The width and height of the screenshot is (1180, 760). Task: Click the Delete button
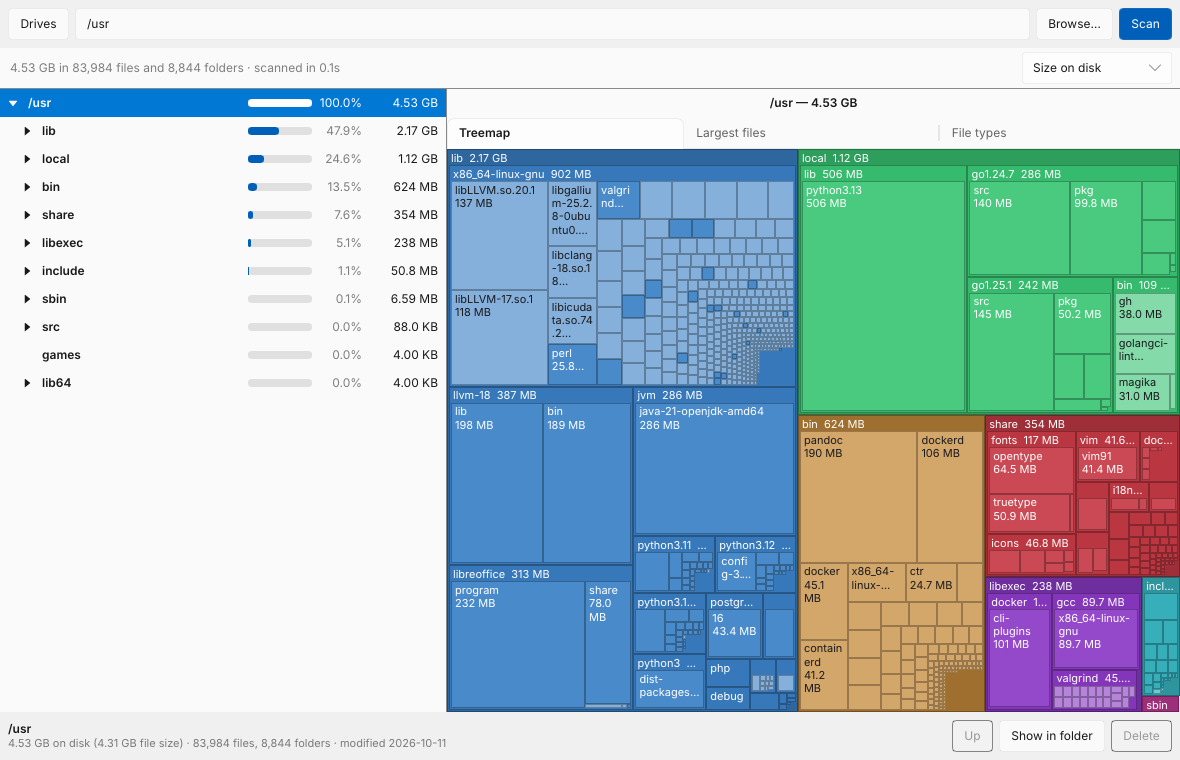click(x=1141, y=736)
